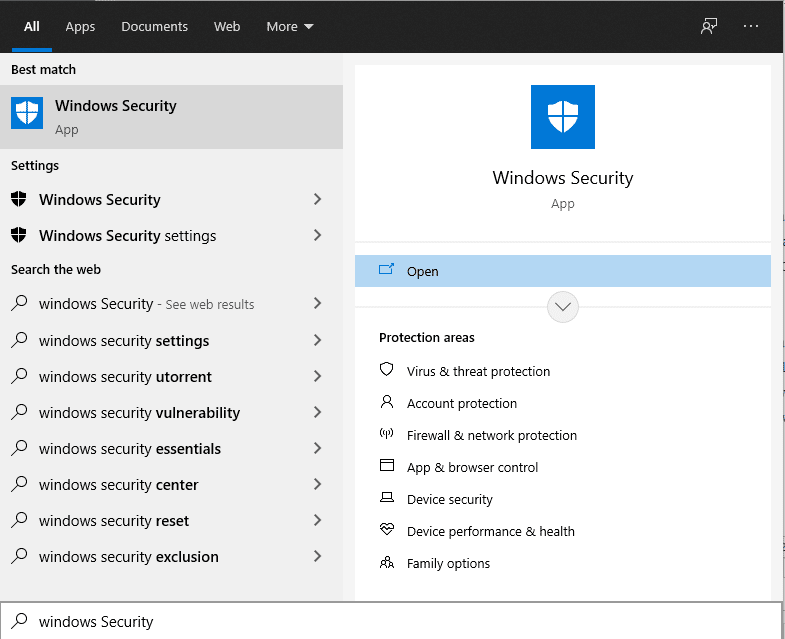Open App & browser control link
The image size is (785, 639).
click(x=472, y=467)
